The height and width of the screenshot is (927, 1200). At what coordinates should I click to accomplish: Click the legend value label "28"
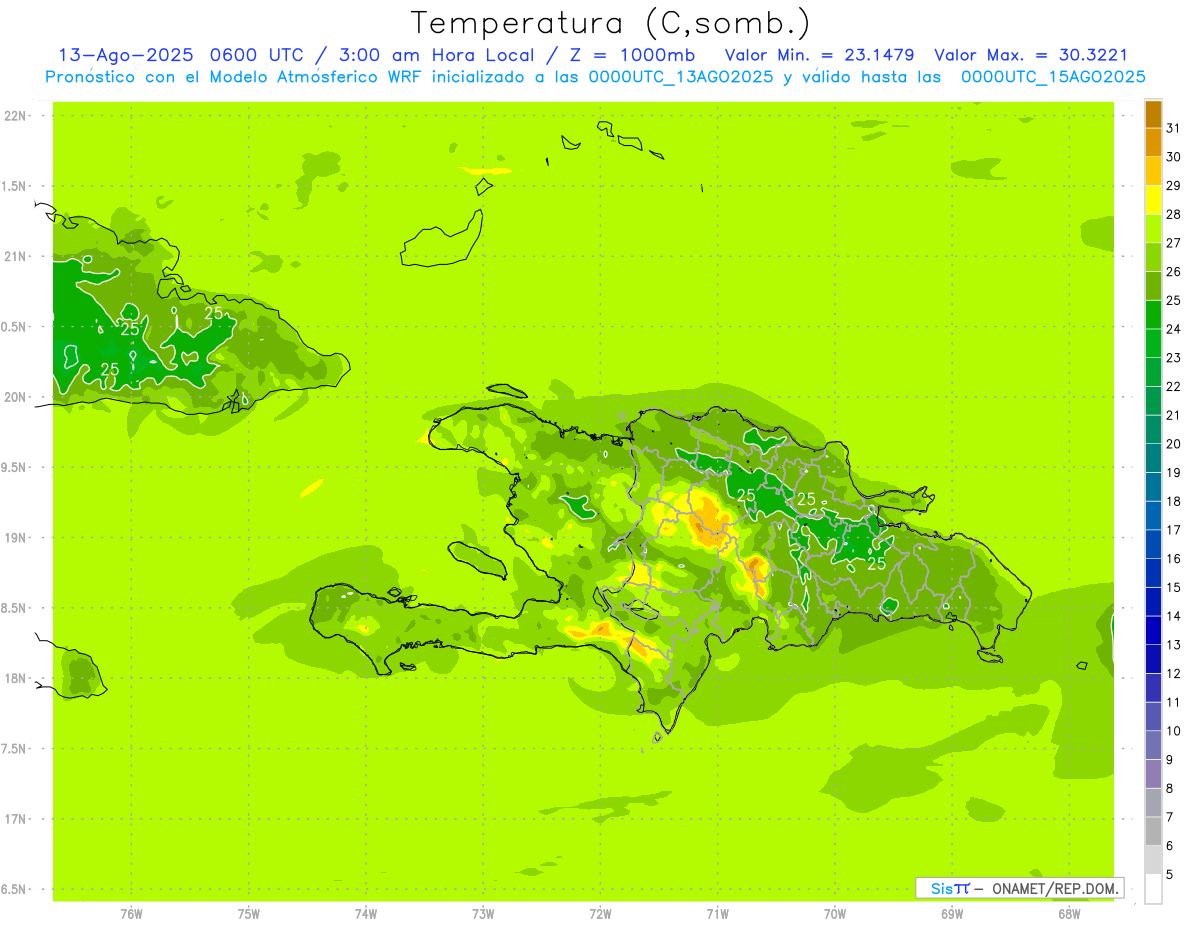[x=1173, y=214]
